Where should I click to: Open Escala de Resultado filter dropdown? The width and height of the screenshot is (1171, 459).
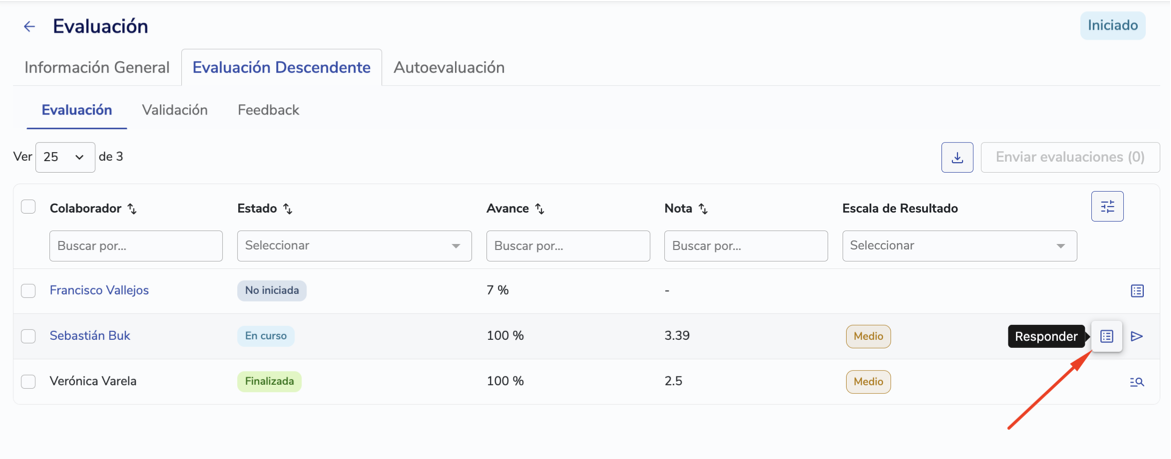point(960,246)
